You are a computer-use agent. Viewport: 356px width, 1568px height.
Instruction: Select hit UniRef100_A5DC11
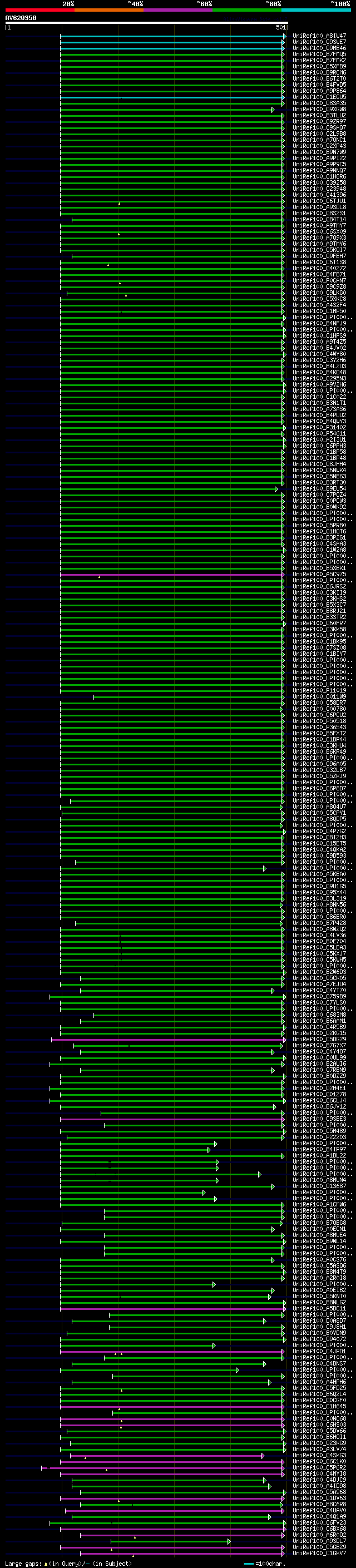point(319,1308)
